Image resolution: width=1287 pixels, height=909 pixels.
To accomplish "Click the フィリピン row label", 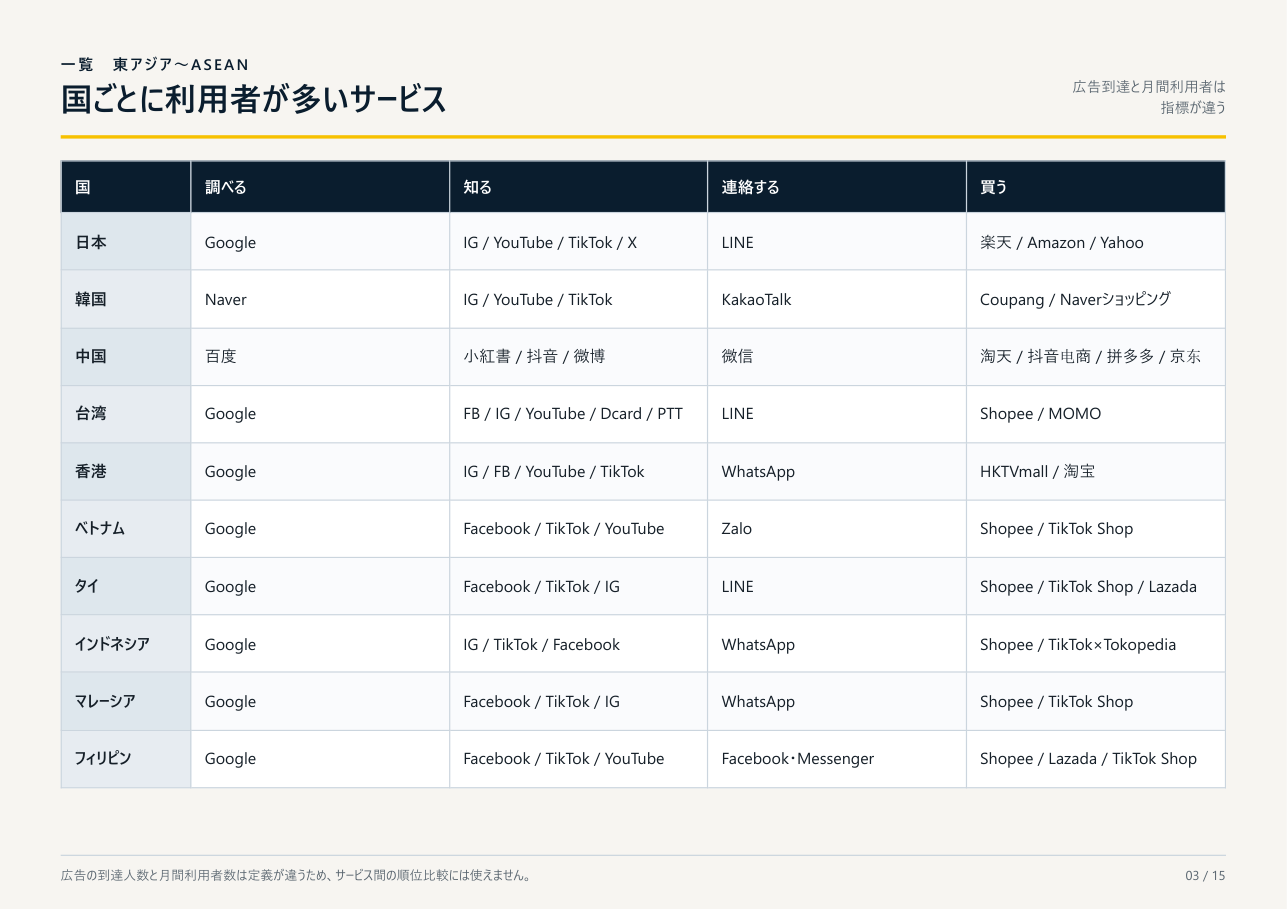I will pos(126,759).
